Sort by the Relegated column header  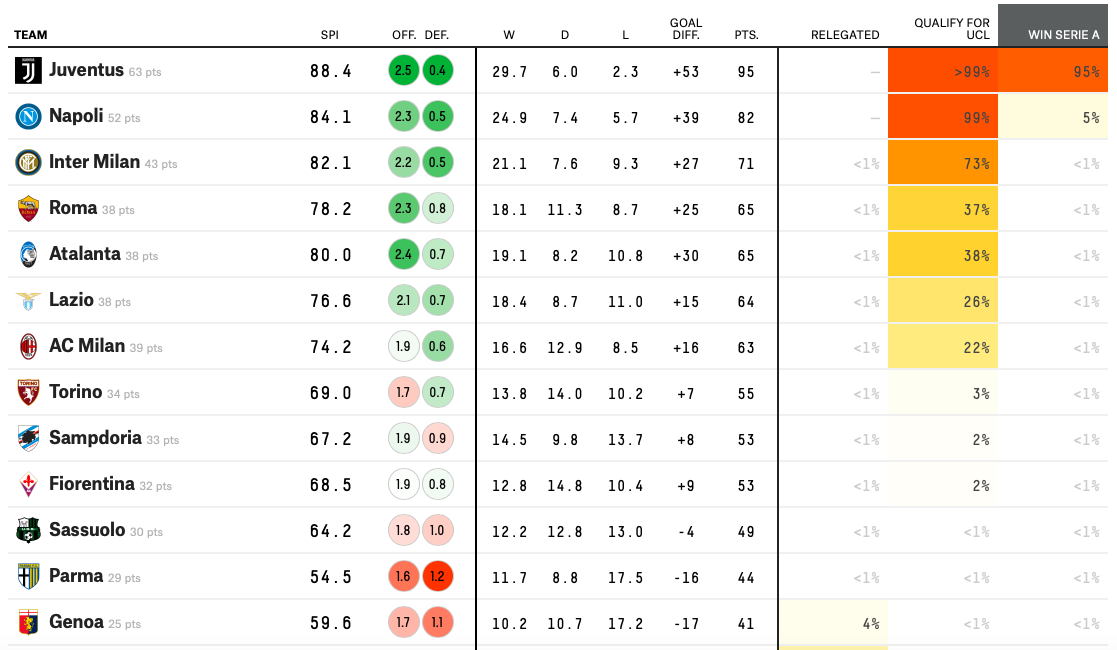(845, 35)
